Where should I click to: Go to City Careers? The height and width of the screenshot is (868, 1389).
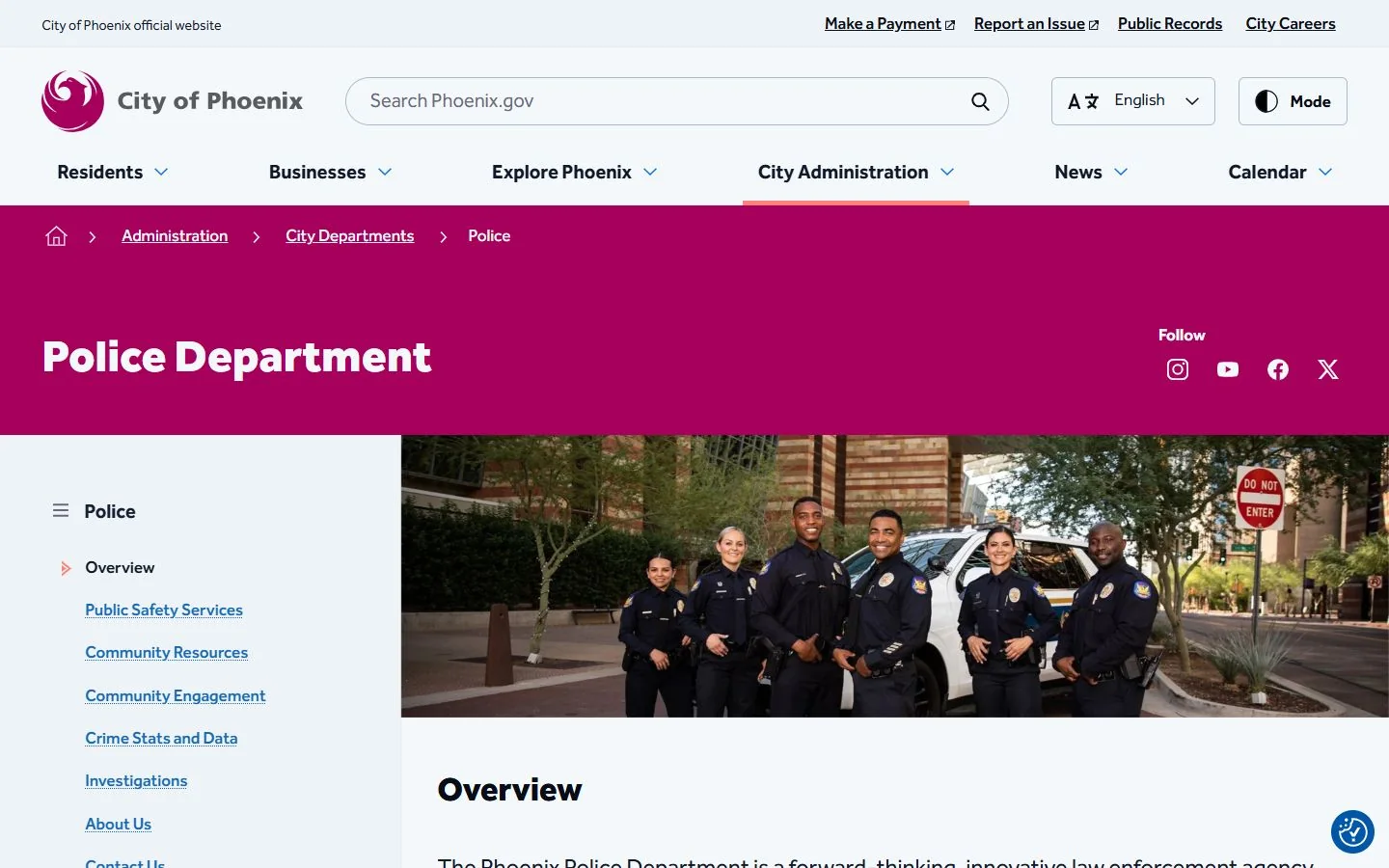pyautogui.click(x=1291, y=24)
